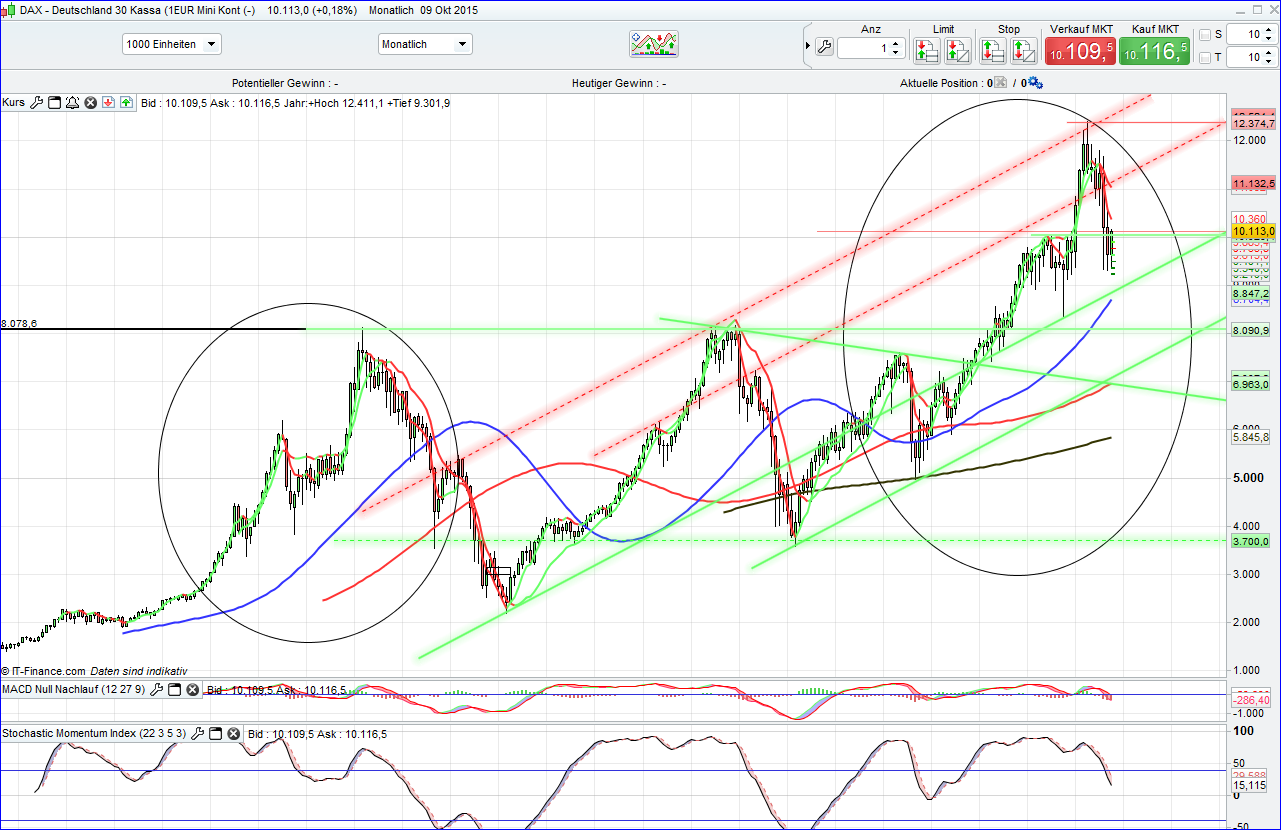Click the green buy arrow icon in Kurs toolbar
The image size is (1281, 830).
pos(124,102)
